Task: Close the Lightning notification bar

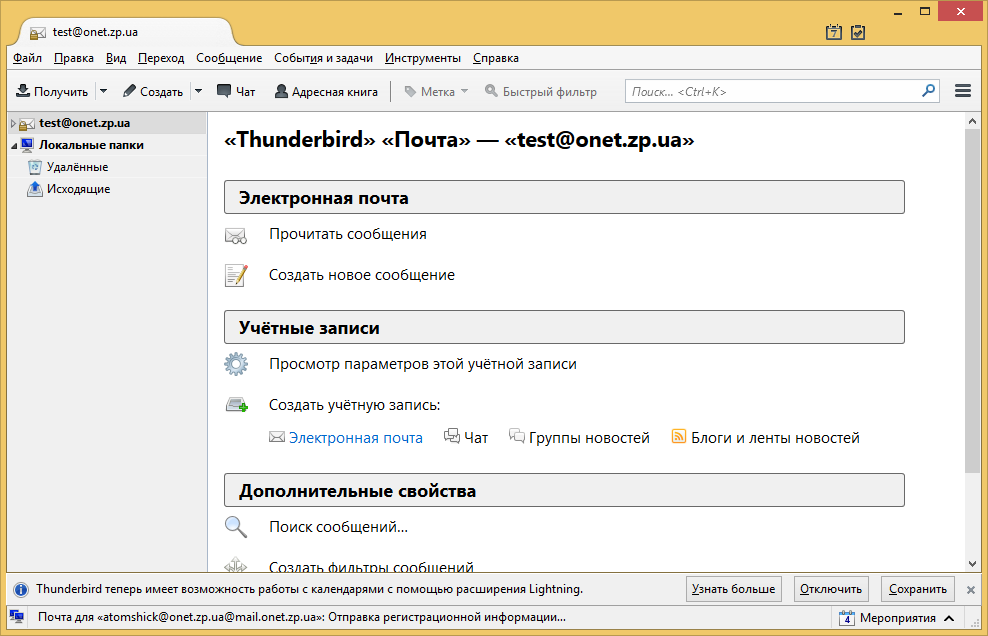Action: [970, 589]
